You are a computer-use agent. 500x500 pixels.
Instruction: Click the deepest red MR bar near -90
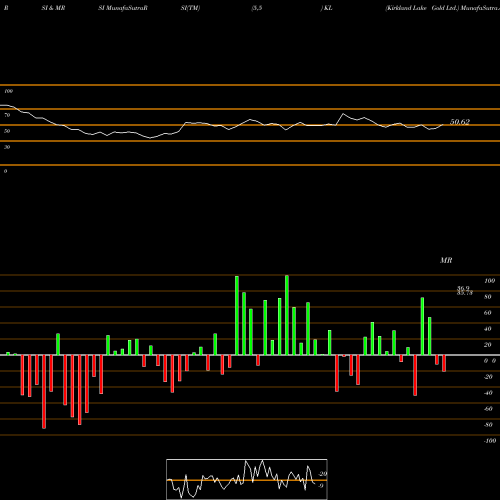(x=44, y=392)
